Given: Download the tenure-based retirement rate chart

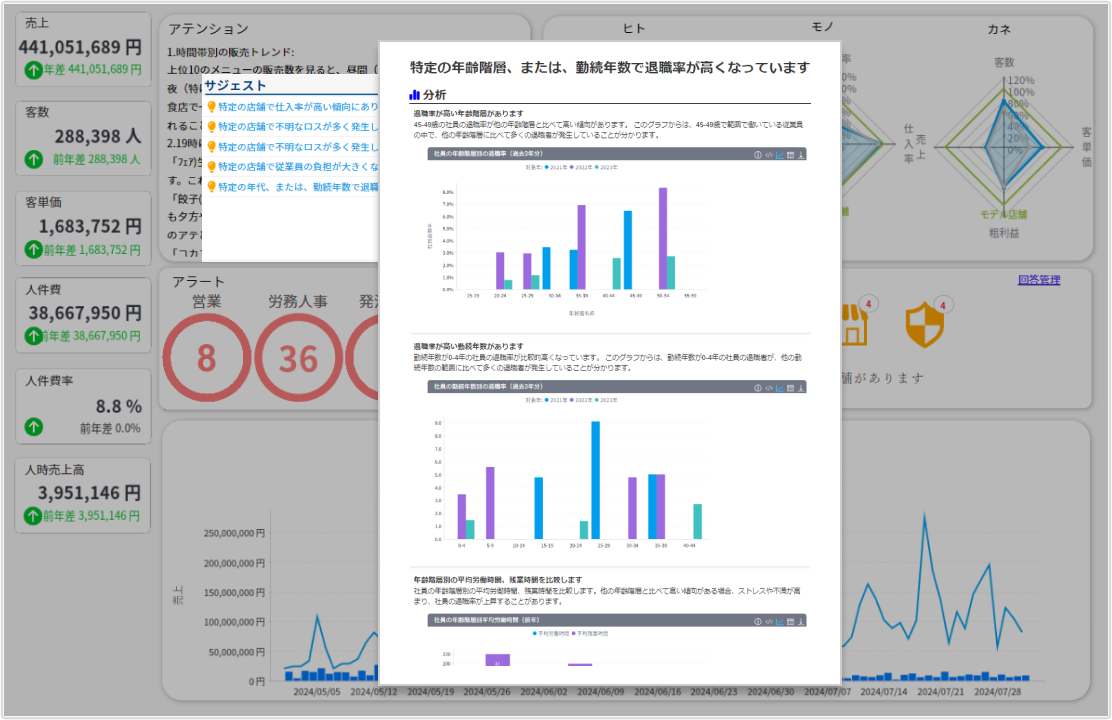Looking at the screenshot, I should 801,386.
